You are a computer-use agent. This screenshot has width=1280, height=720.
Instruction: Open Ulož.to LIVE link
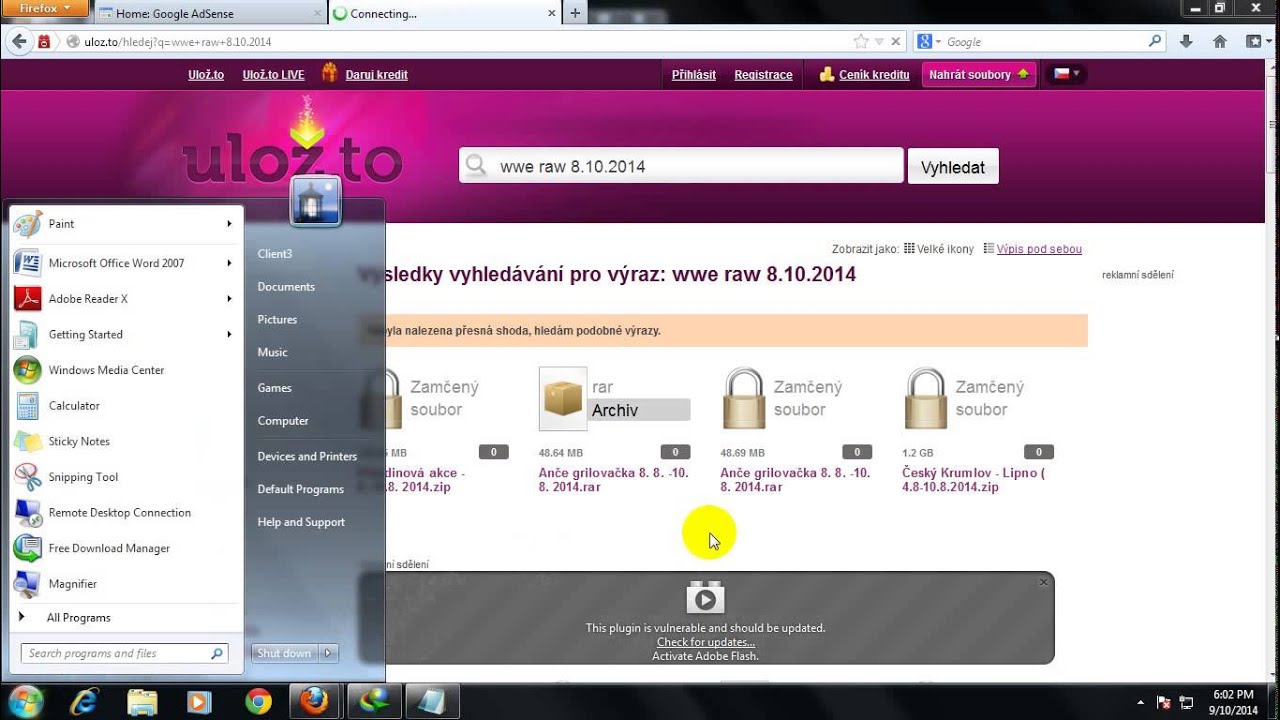pyautogui.click(x=273, y=75)
